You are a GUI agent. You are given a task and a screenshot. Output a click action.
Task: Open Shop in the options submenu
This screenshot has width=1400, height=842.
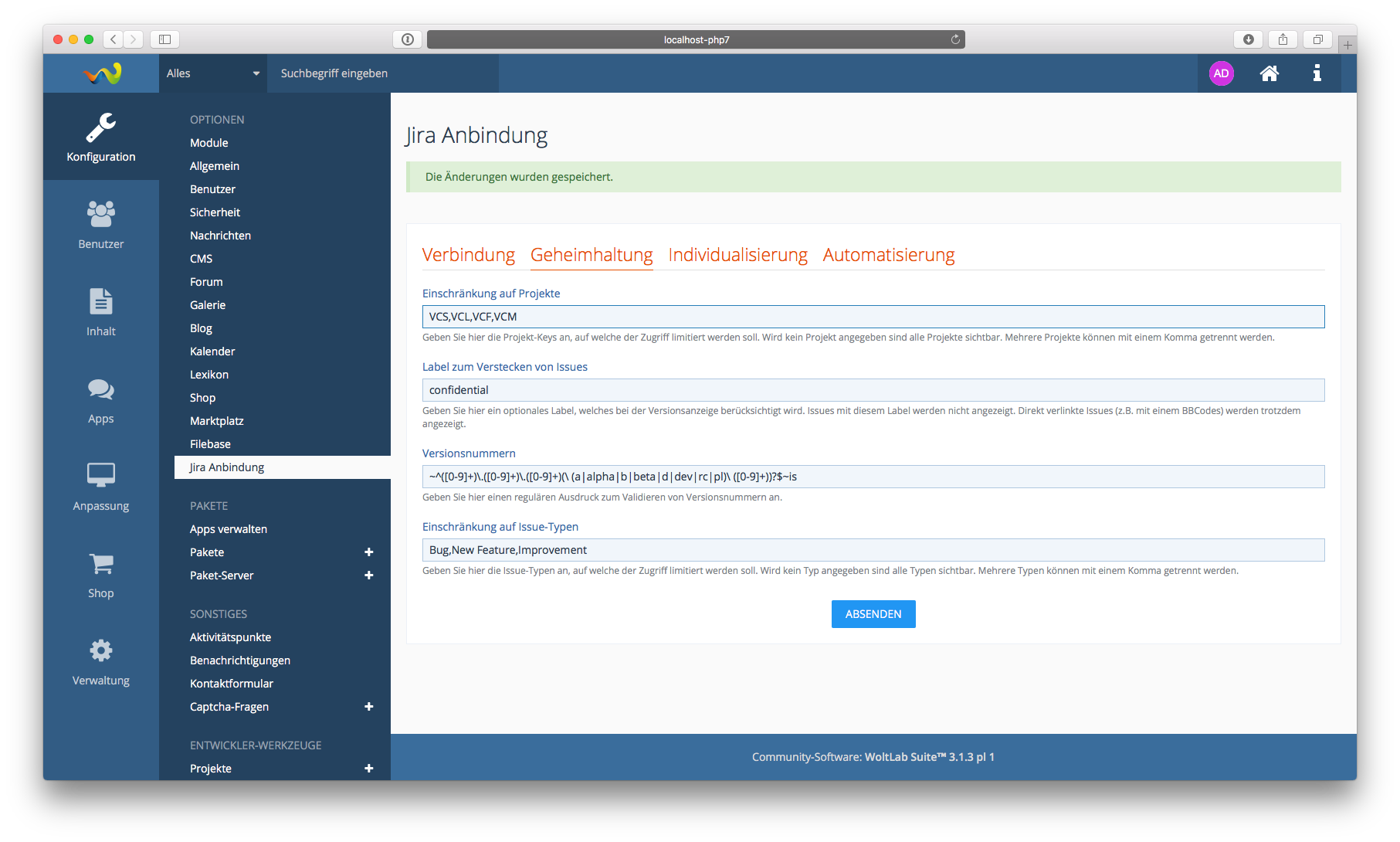click(x=202, y=398)
